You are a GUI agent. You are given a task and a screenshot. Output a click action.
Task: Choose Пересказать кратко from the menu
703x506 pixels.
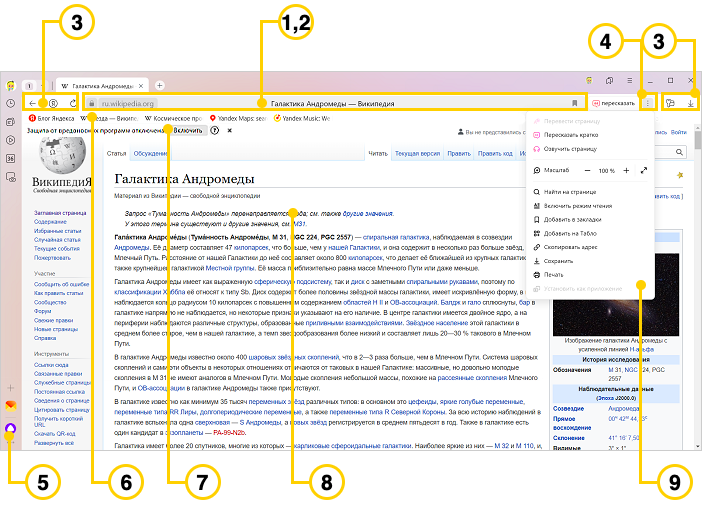[x=571, y=135]
